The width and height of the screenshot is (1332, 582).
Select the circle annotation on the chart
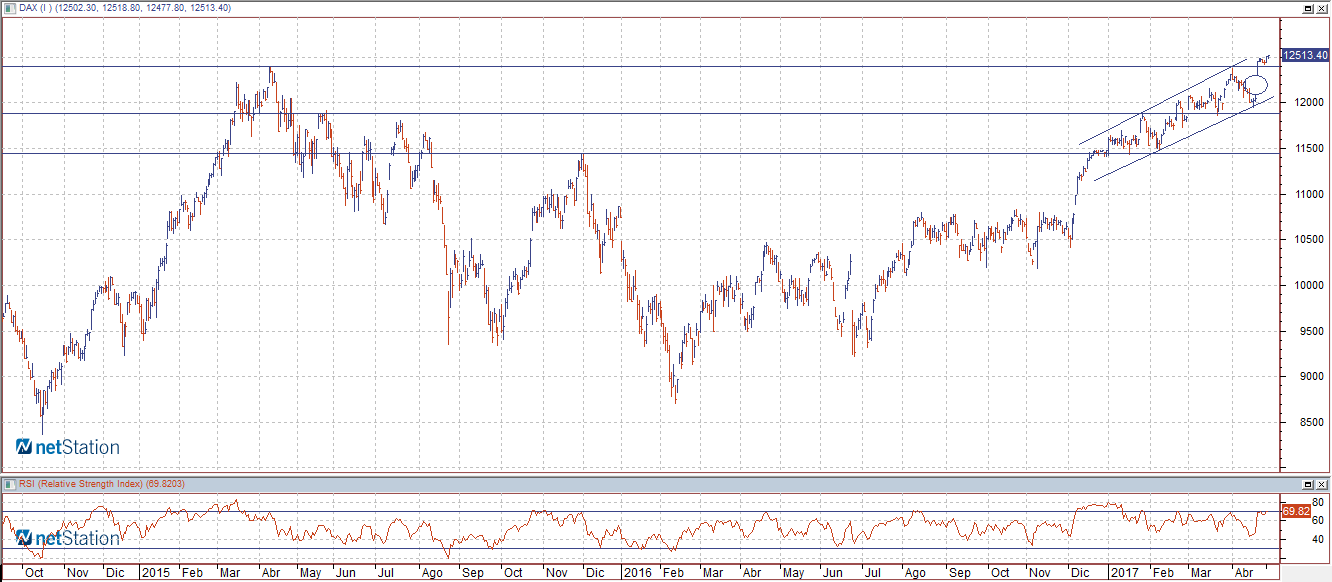point(1256,86)
